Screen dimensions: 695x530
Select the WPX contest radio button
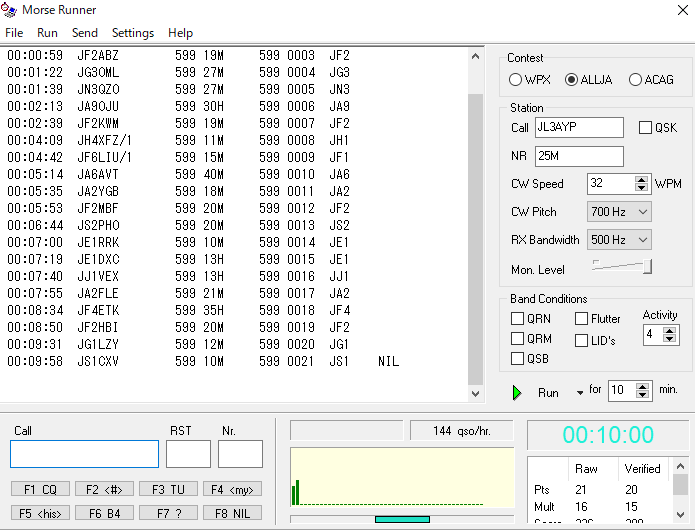(x=515, y=80)
